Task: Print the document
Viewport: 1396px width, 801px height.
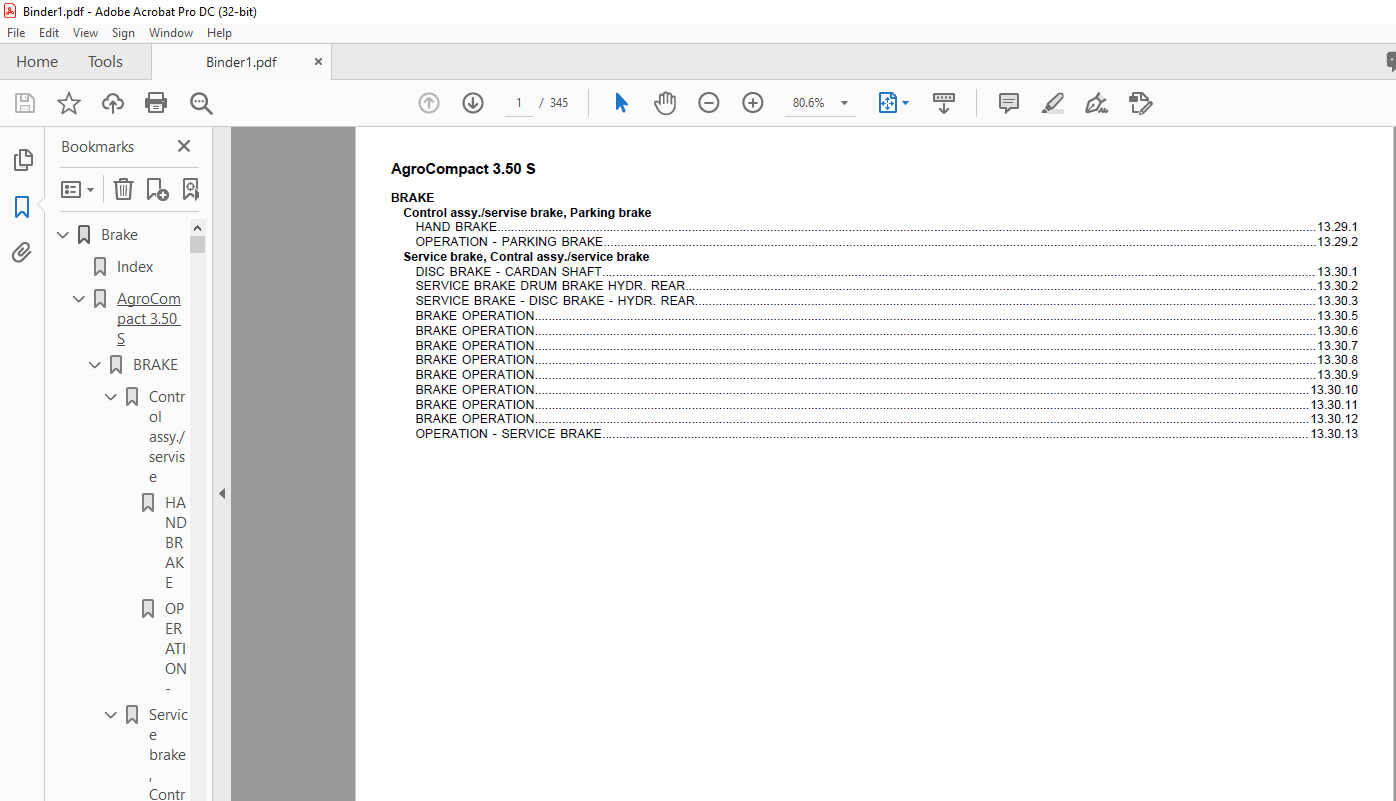Action: tap(156, 103)
